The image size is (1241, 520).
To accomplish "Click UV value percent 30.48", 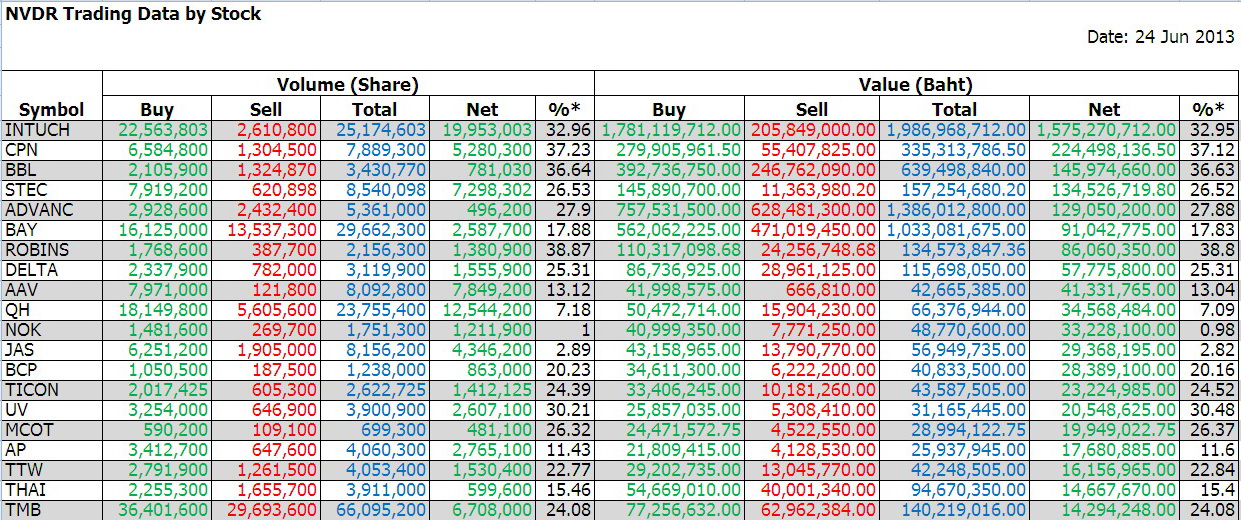I will 1210,409.
